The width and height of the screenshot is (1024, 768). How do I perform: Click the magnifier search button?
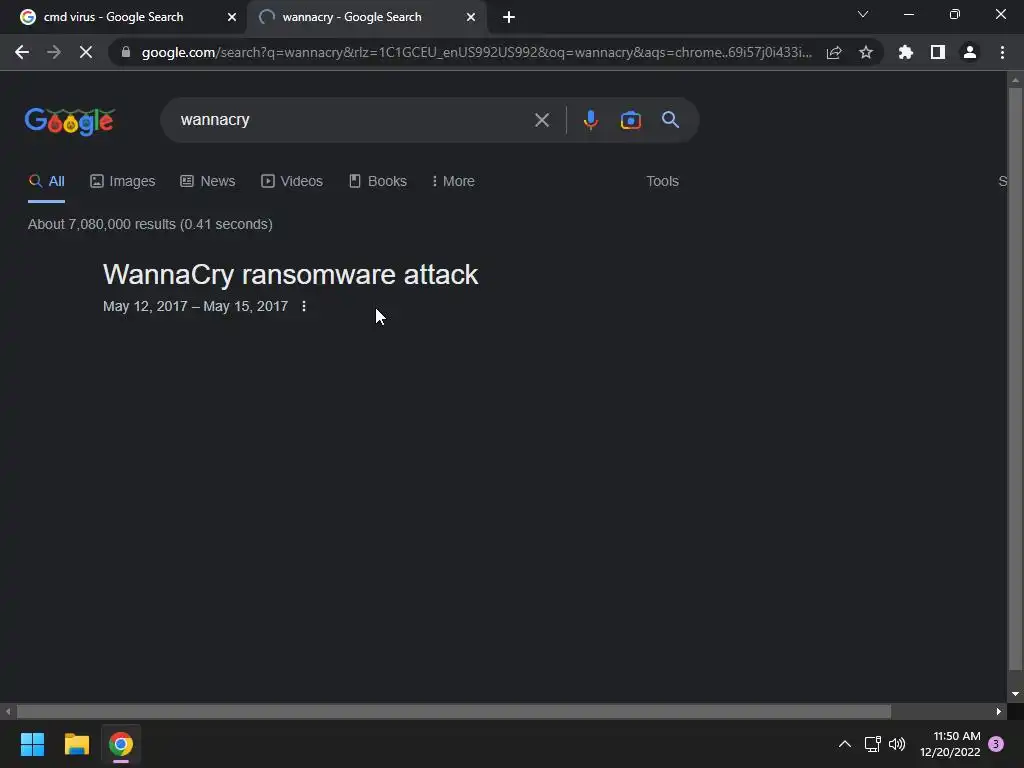point(671,120)
